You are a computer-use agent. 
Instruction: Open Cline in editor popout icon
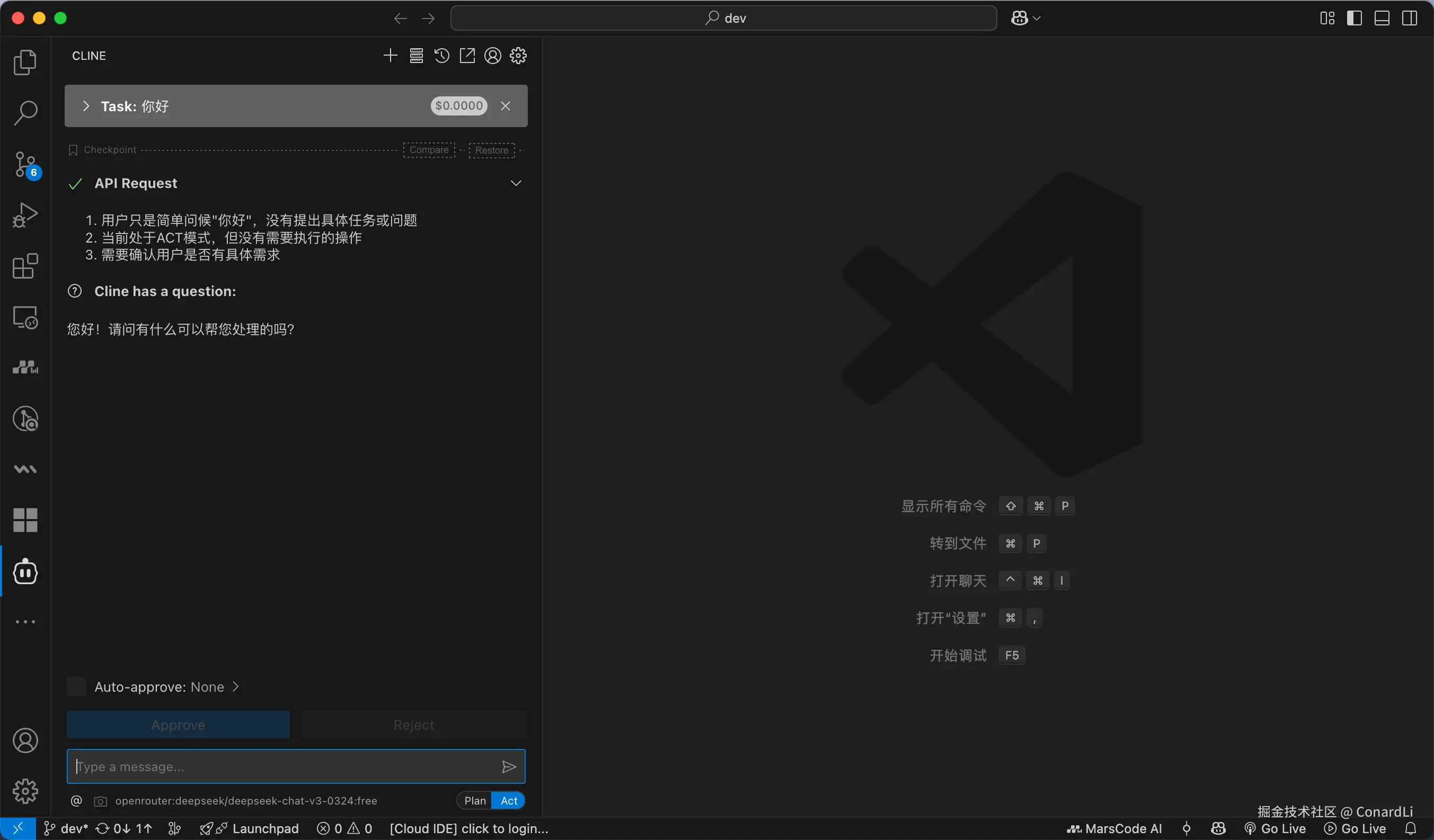[x=467, y=56]
